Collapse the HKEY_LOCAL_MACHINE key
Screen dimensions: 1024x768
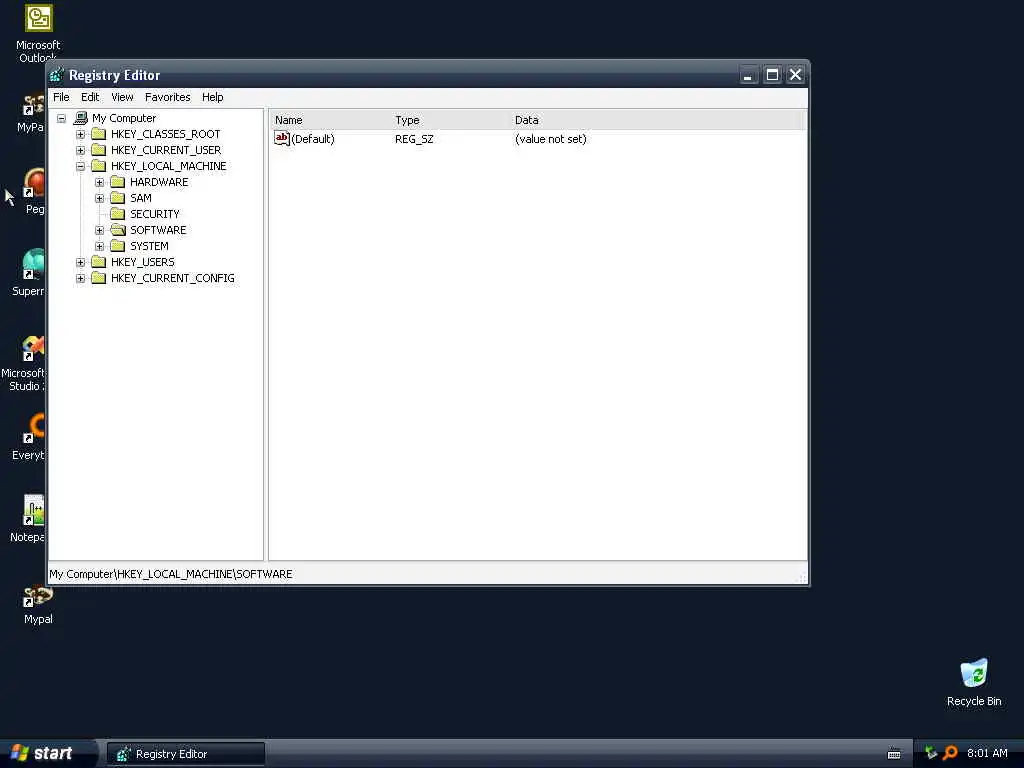(x=80, y=167)
